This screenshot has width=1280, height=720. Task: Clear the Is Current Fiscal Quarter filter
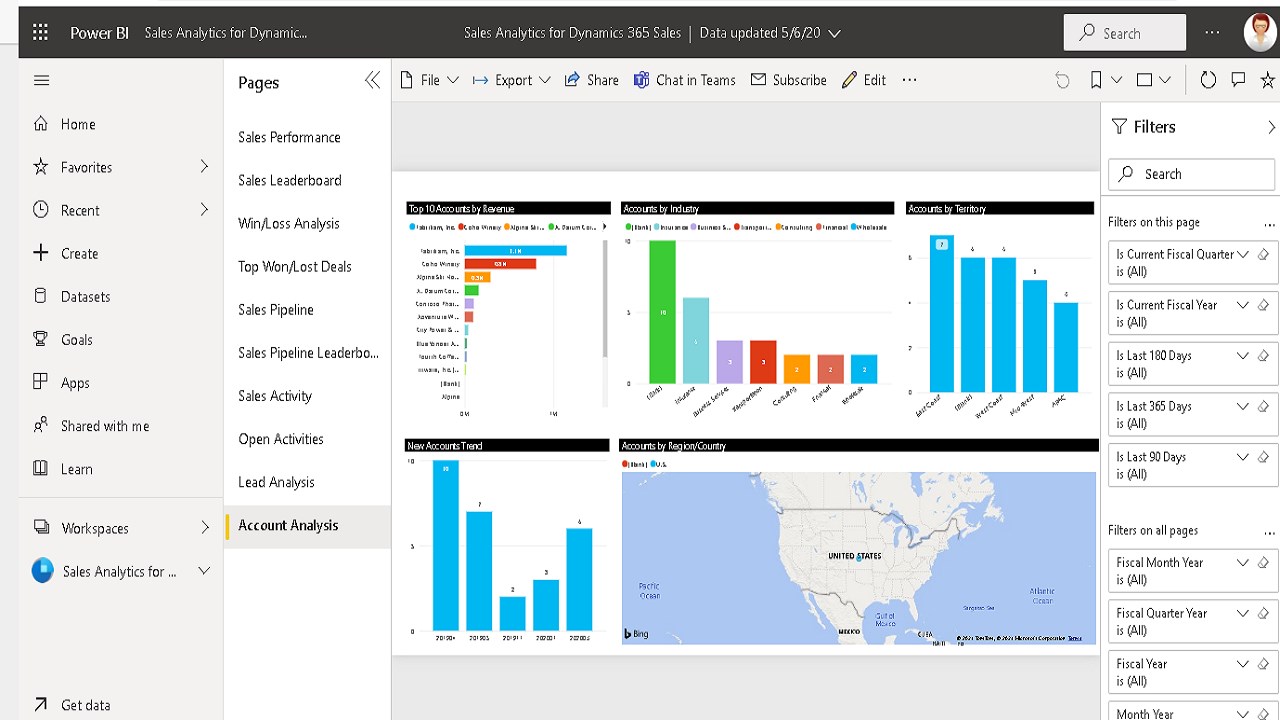tap(1263, 254)
